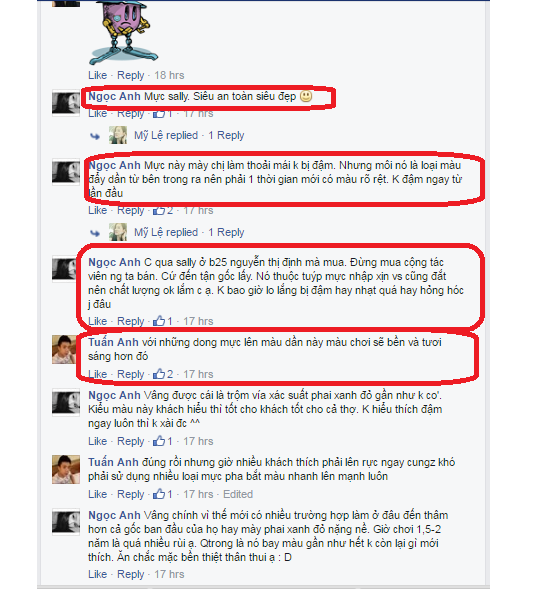This screenshot has height=589, width=550.
Task: Click first reply-arrow icon beside Mỹ Lệ replied
Action: coord(95,136)
